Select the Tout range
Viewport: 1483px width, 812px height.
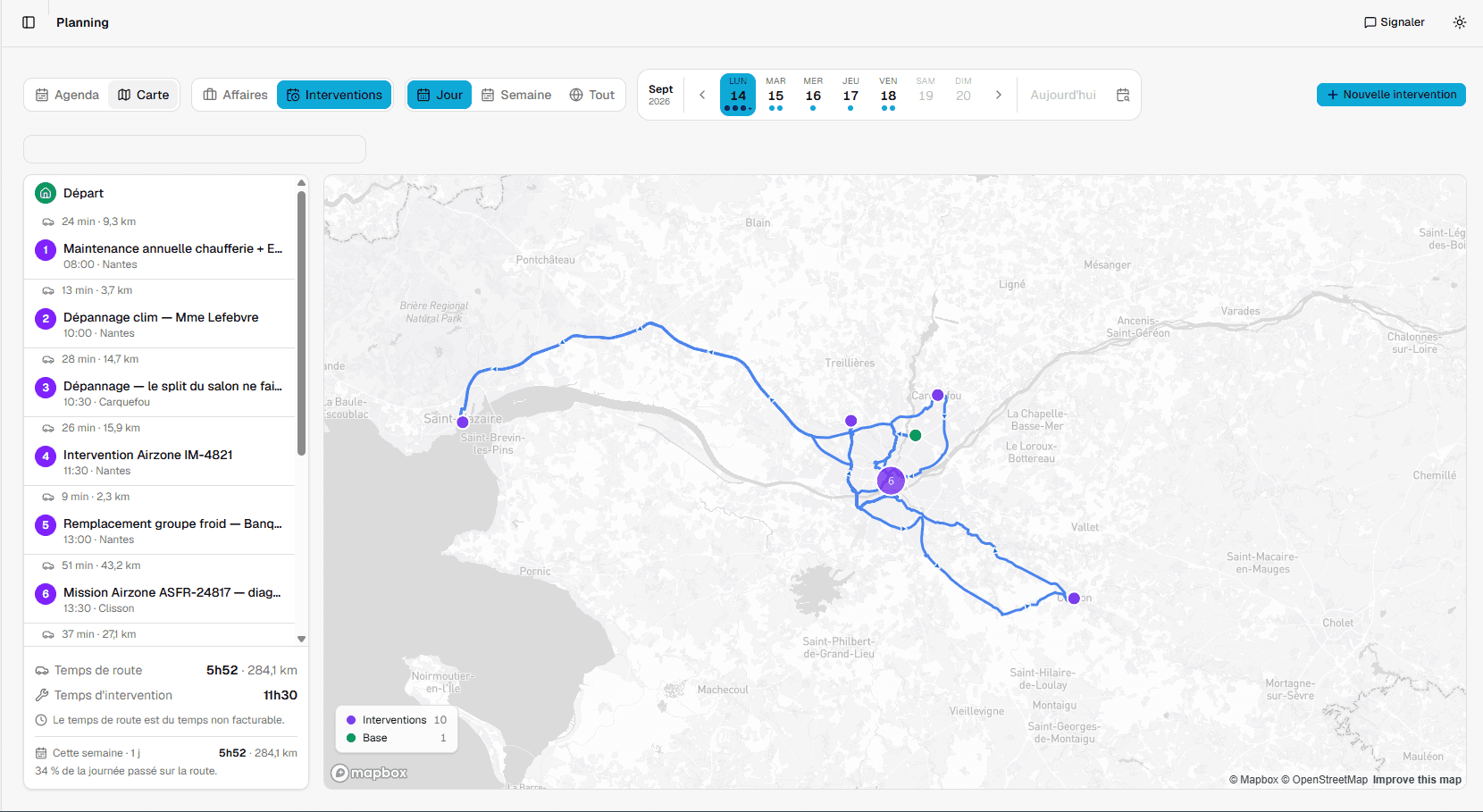pyautogui.click(x=592, y=95)
